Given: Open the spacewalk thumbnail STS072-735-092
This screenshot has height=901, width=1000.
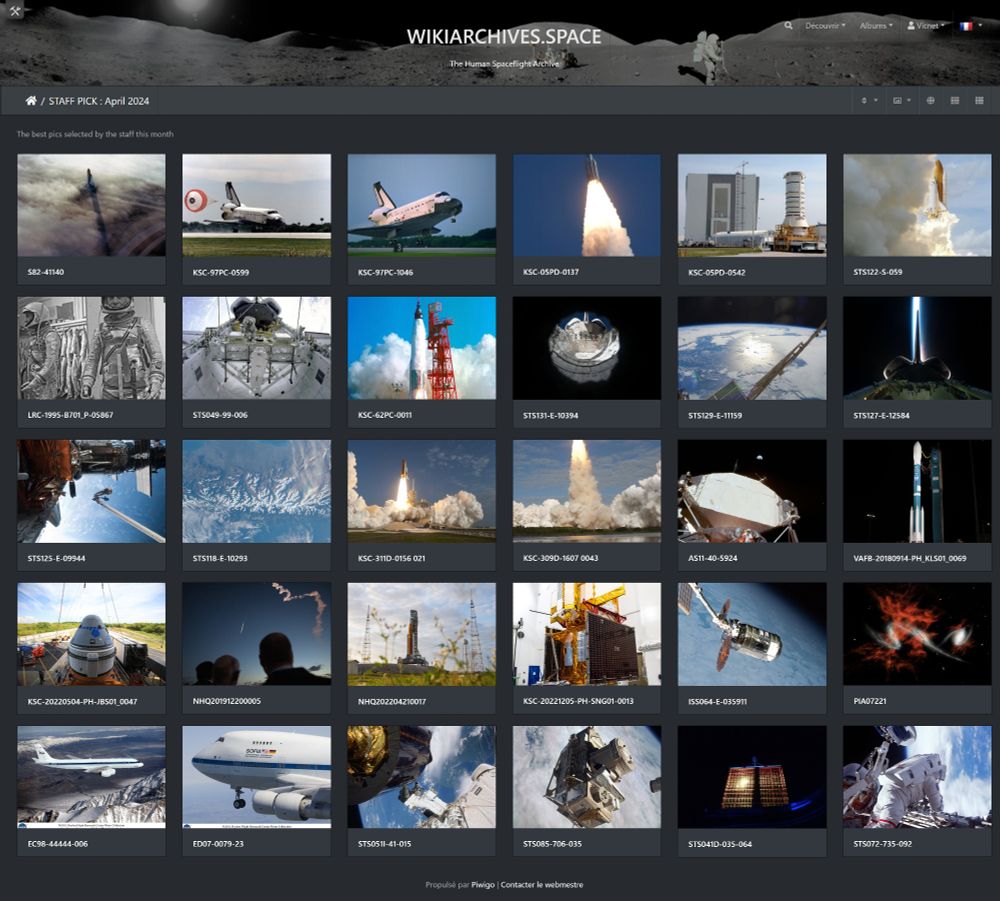Looking at the screenshot, I should click(917, 777).
